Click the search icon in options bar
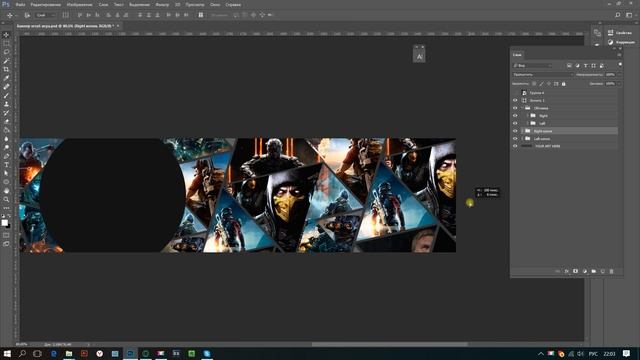The image size is (640, 360). [x=618, y=15]
